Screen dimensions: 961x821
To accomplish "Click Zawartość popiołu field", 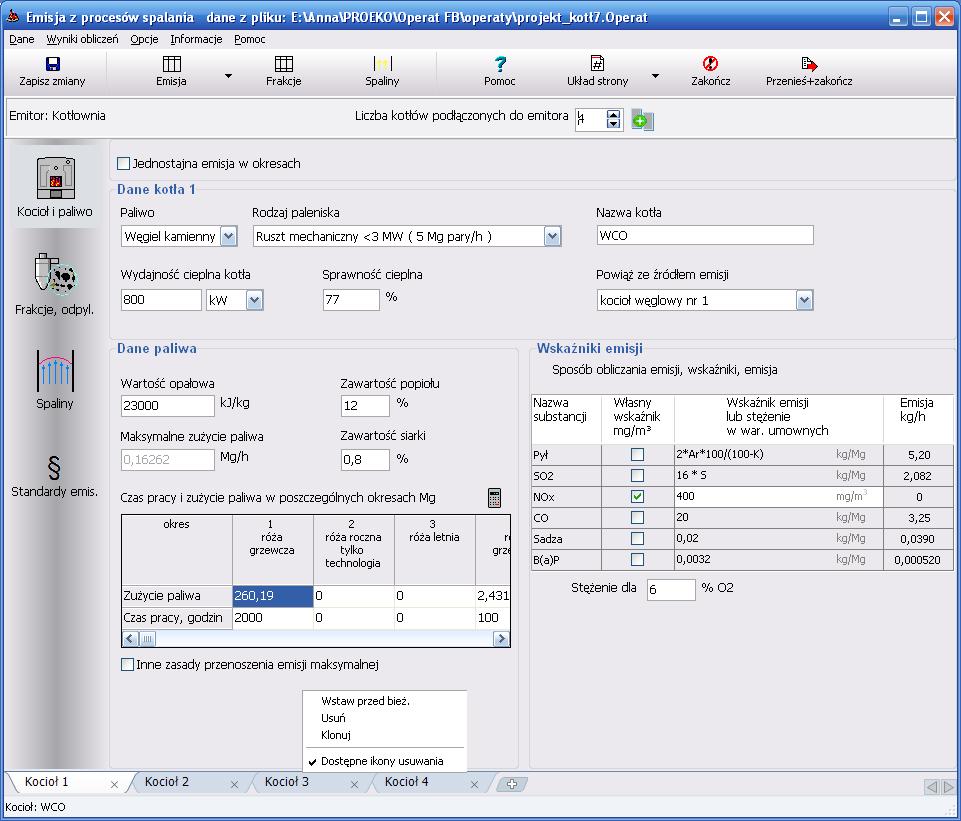I will (365, 406).
